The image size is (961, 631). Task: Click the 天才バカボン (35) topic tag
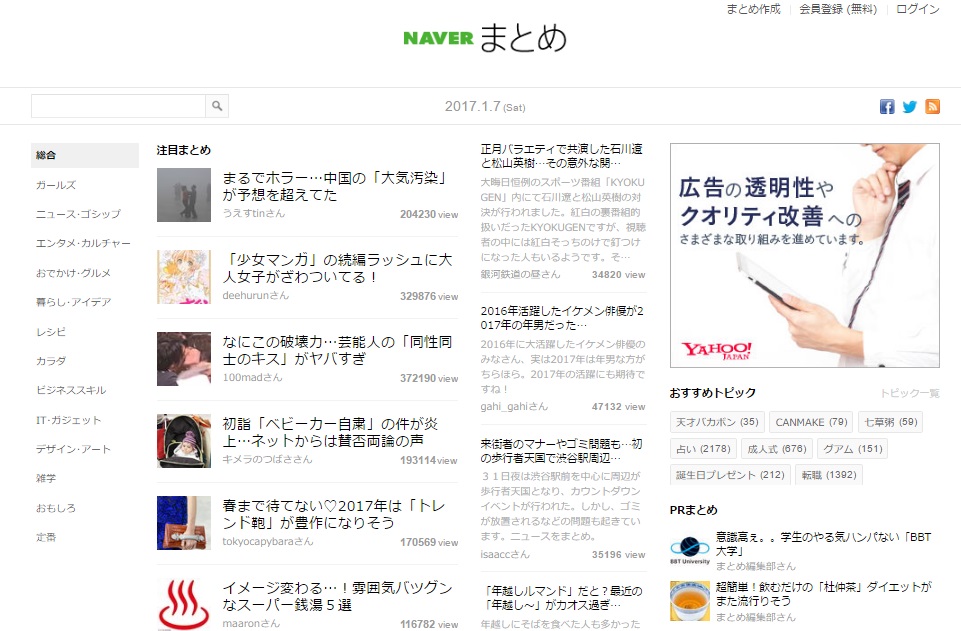pyautogui.click(x=717, y=422)
